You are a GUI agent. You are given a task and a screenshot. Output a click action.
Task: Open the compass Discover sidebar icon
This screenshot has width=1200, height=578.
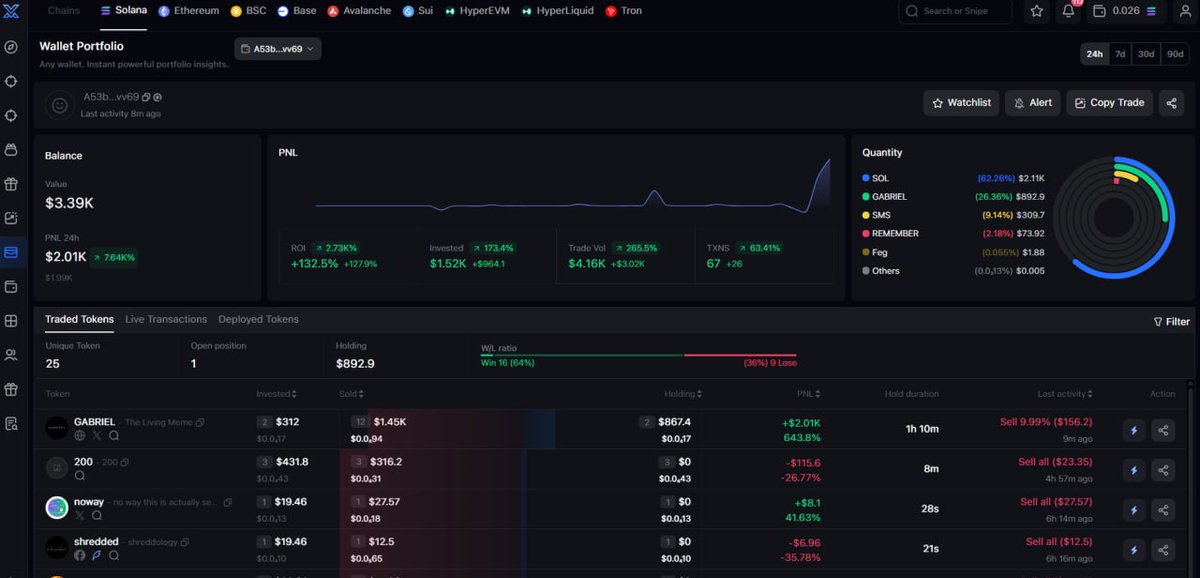coord(12,47)
